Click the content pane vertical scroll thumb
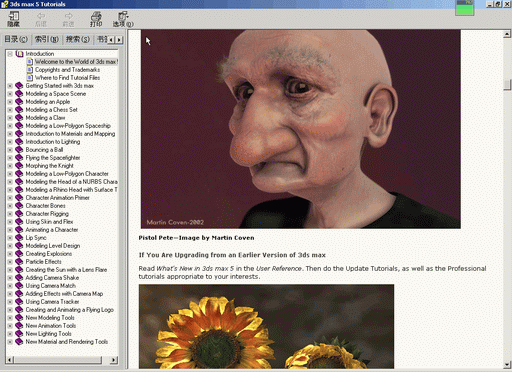 [507, 85]
